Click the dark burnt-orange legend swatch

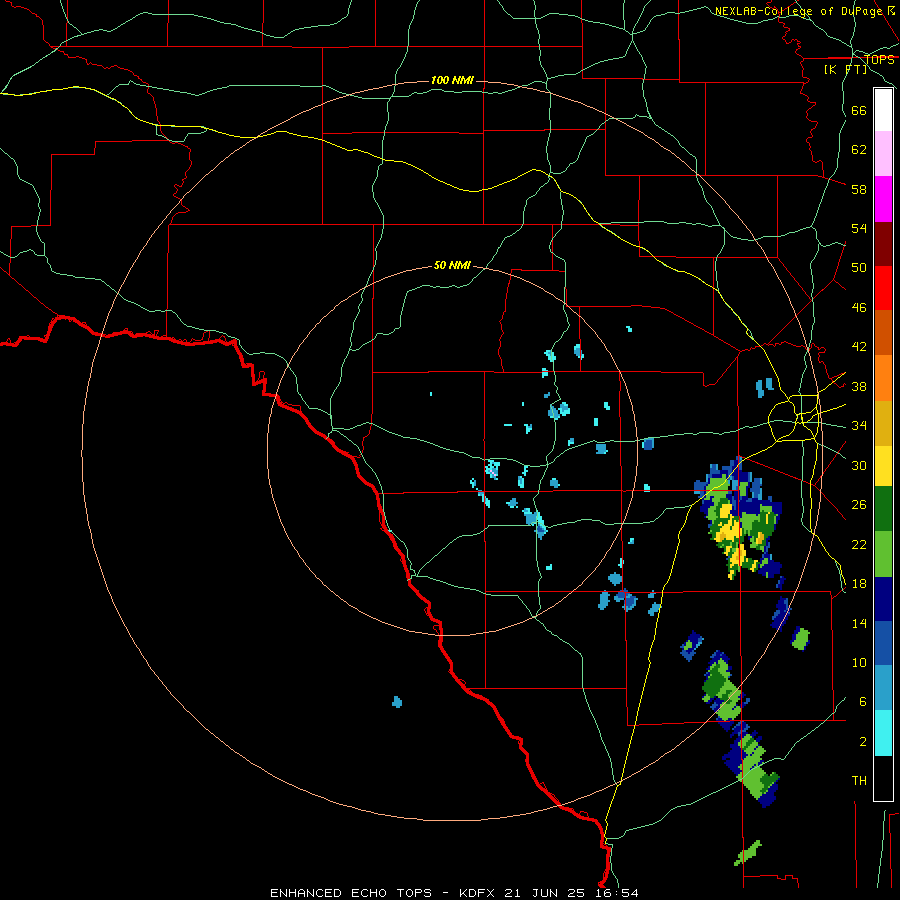(x=883, y=332)
